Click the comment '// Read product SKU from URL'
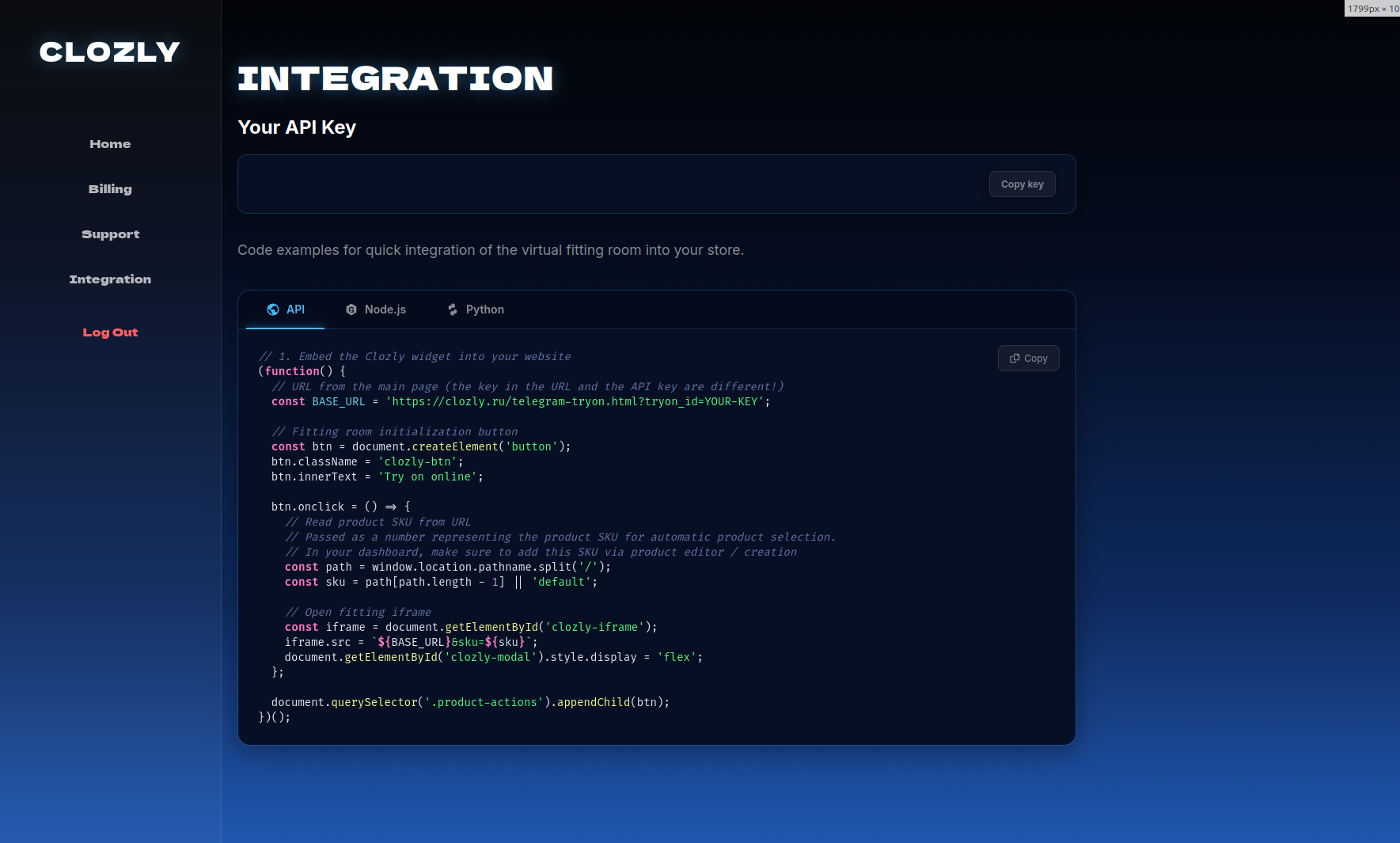The image size is (1400, 843). coord(378,522)
